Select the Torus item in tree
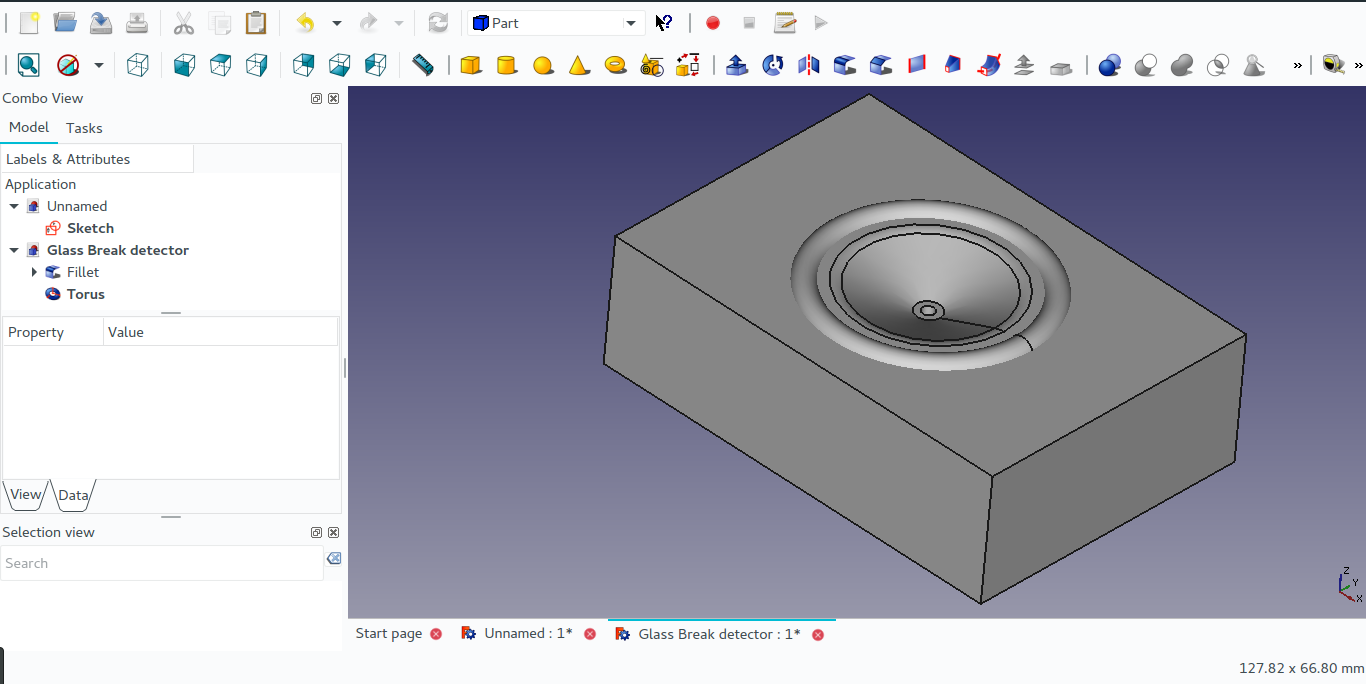Screen dimensions: 1366x684 [85, 294]
